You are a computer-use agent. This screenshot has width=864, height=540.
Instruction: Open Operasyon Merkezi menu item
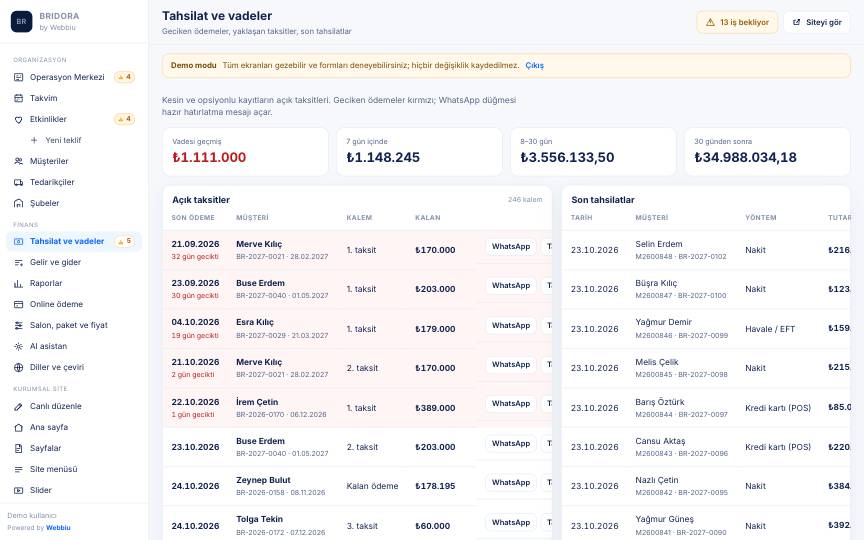[74, 77]
